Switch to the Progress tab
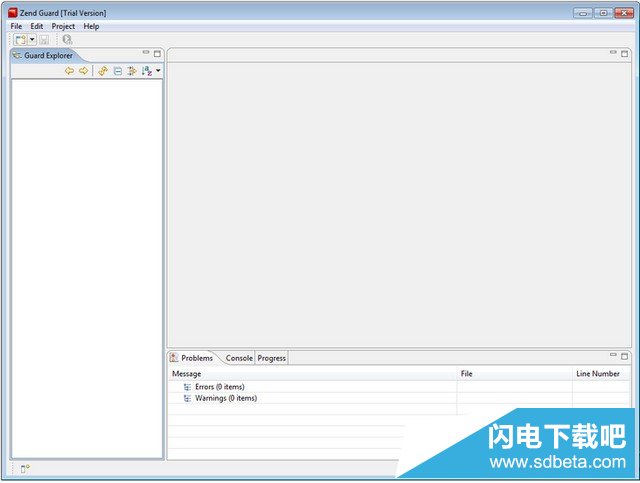The image size is (640, 483). [272, 358]
